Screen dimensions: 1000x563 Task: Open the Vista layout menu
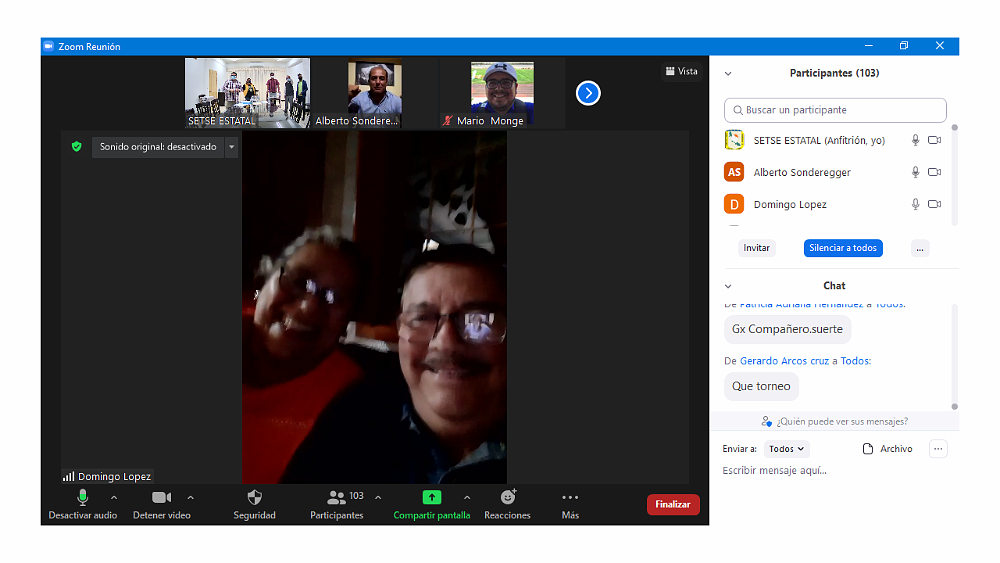tap(681, 71)
